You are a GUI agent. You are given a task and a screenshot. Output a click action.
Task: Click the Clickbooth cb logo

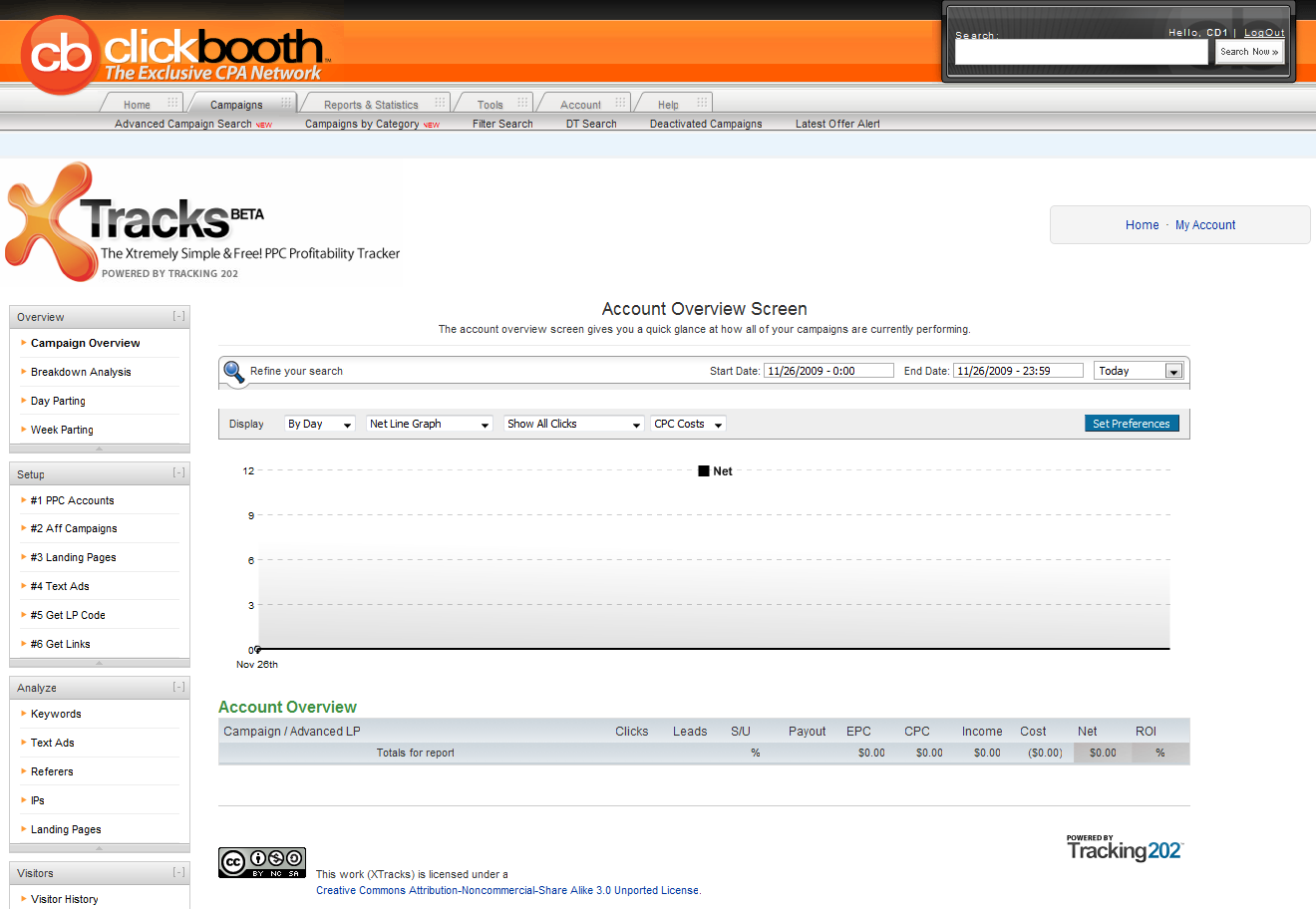[x=60, y=54]
